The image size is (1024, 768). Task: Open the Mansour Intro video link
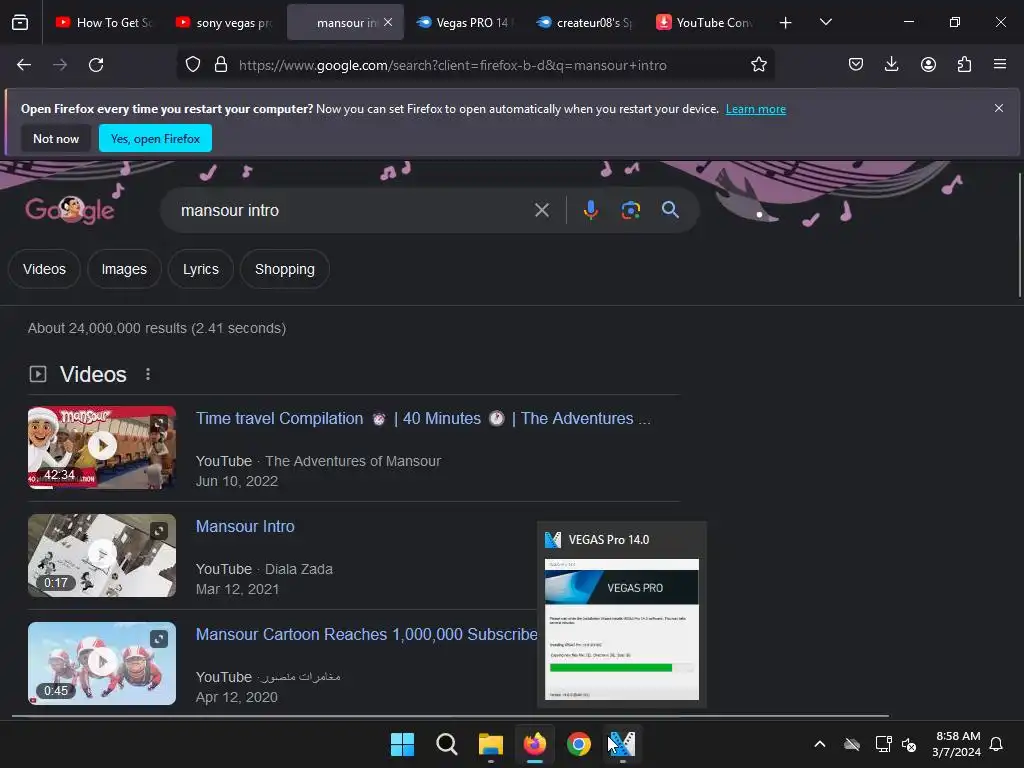click(x=245, y=526)
